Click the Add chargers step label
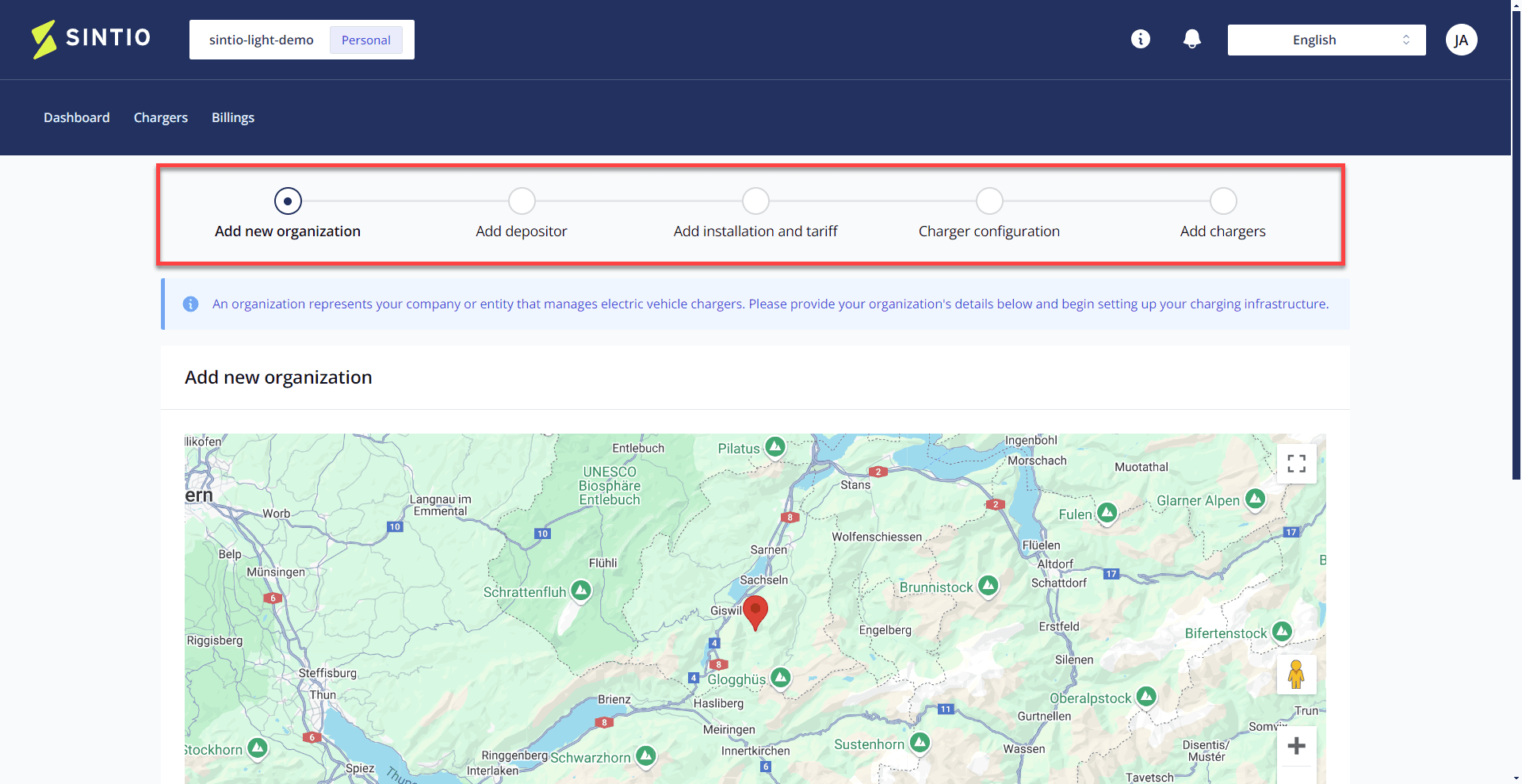The width and height of the screenshot is (1522, 784). tap(1223, 231)
